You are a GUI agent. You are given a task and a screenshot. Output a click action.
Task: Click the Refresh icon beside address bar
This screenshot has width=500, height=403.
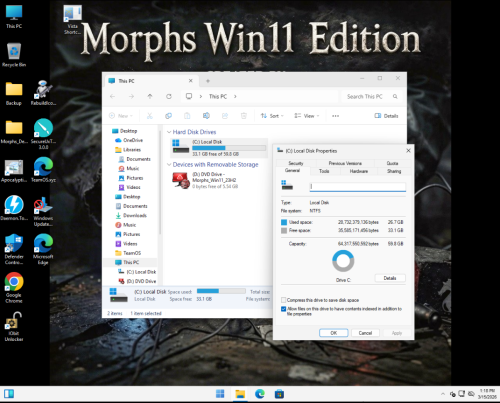pyautogui.click(x=169, y=96)
